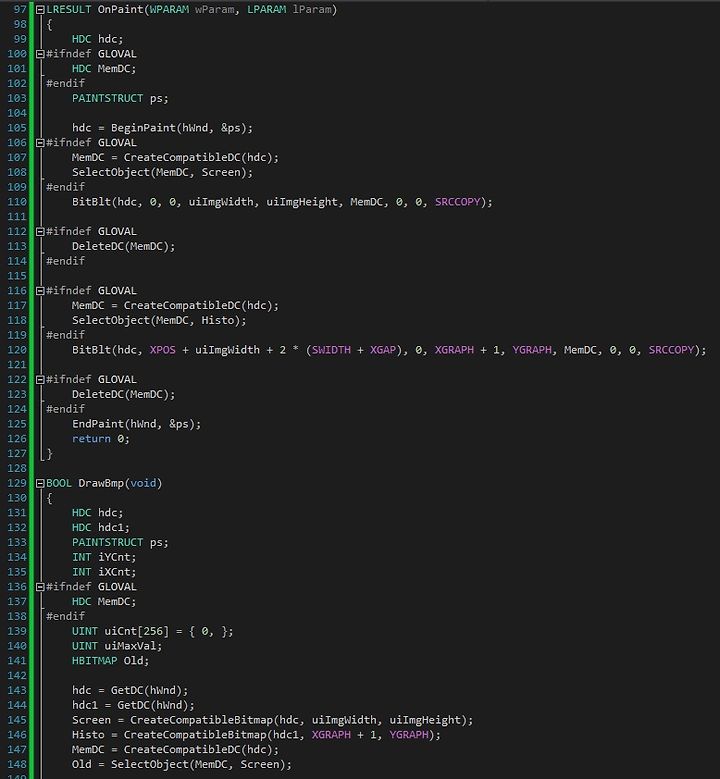Click HDC MemDC declaration on line 101

[x=104, y=69]
